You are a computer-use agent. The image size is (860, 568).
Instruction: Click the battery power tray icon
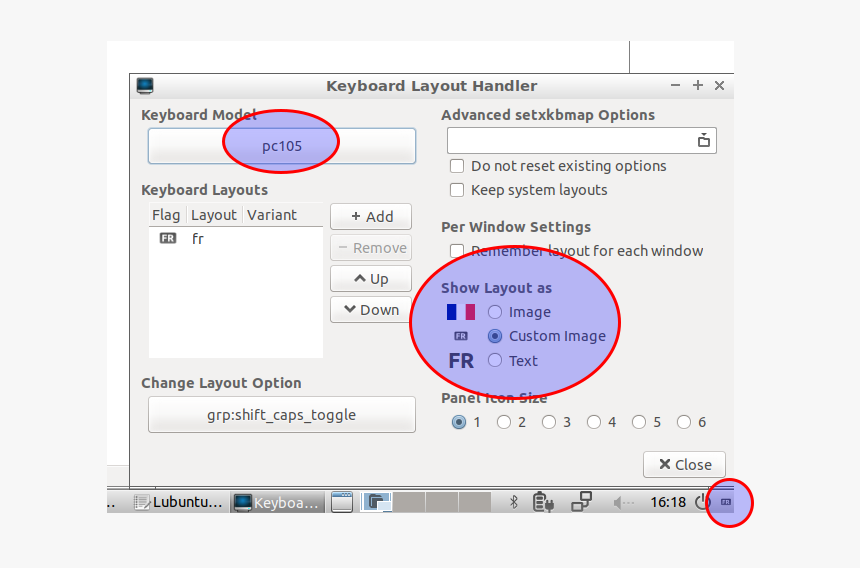[x=543, y=502]
